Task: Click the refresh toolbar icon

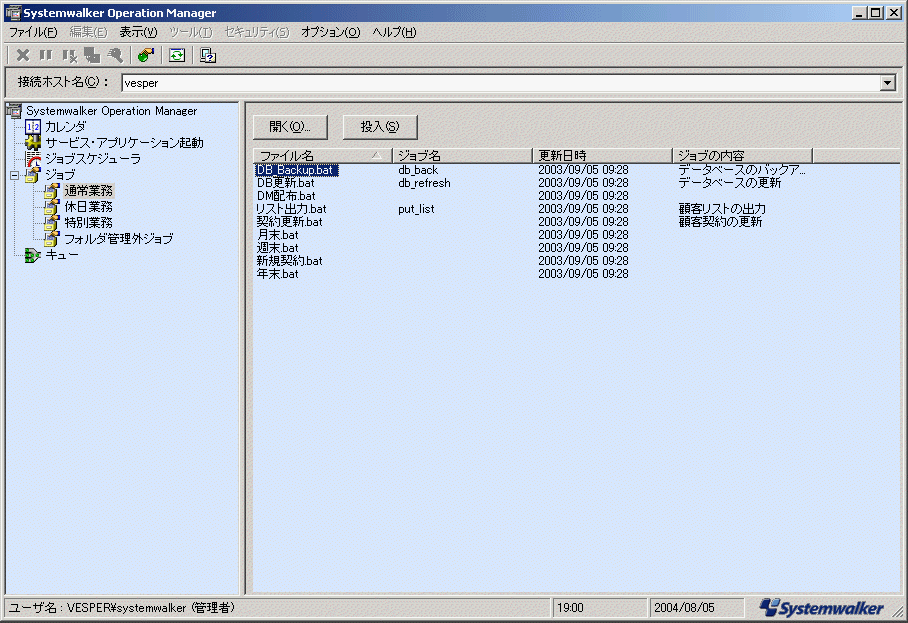Action: tap(177, 55)
